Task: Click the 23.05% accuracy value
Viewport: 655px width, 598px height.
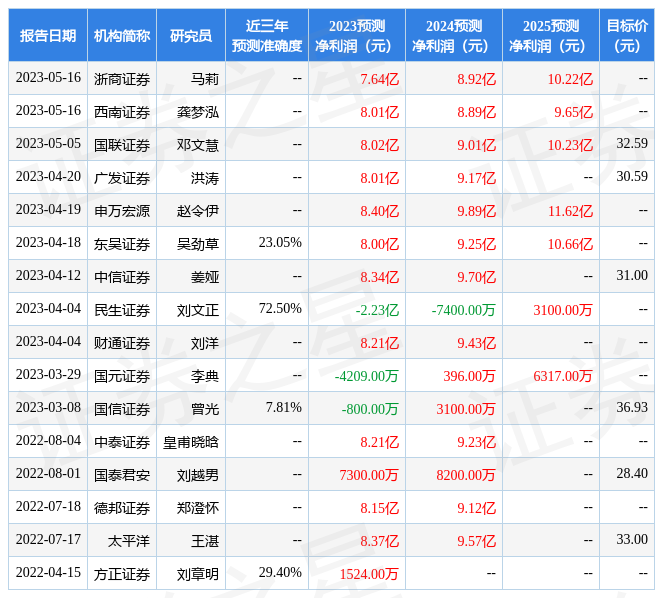Action: tap(280, 242)
